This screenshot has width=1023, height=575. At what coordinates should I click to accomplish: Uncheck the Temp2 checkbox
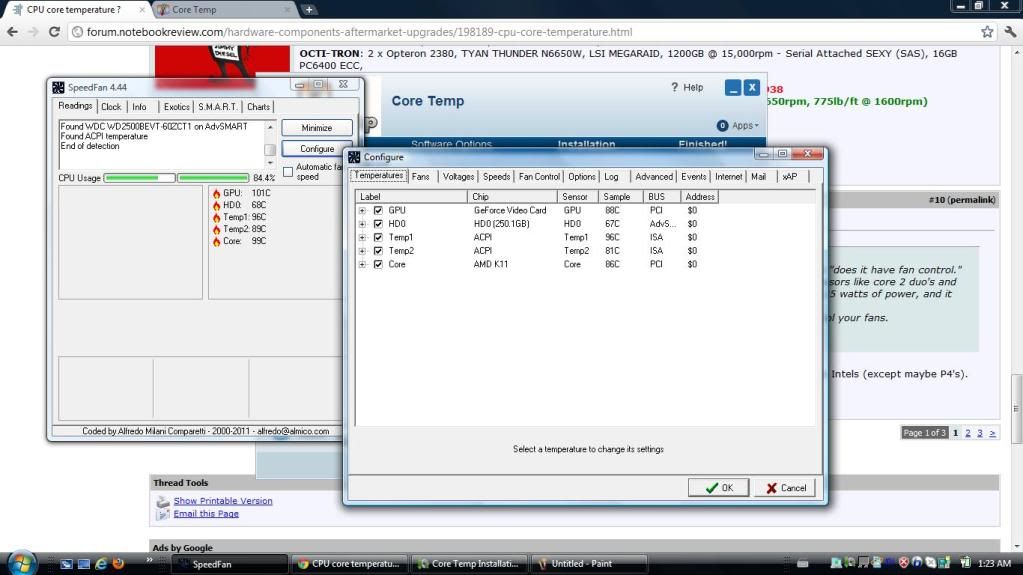pyautogui.click(x=378, y=251)
